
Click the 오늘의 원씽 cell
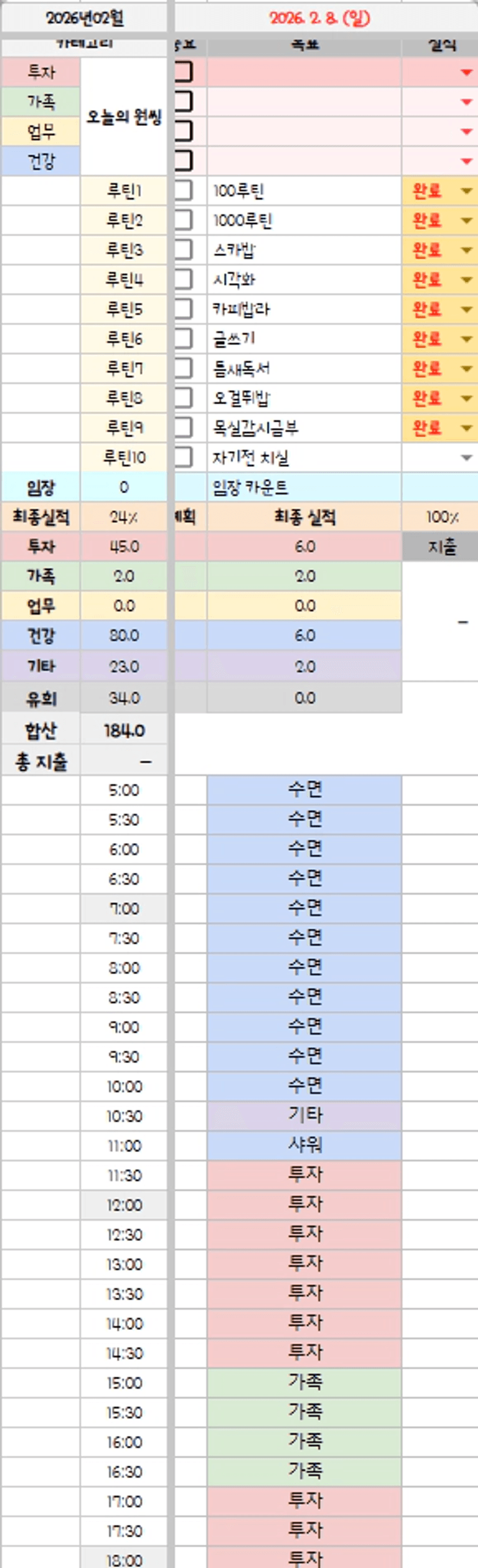[x=124, y=117]
